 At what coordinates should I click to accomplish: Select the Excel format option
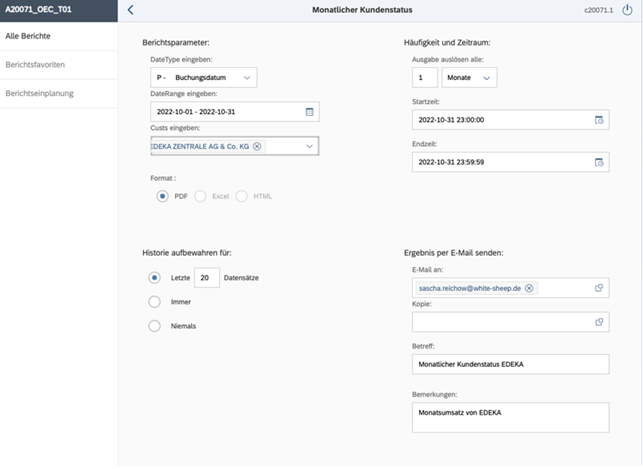click(x=201, y=197)
